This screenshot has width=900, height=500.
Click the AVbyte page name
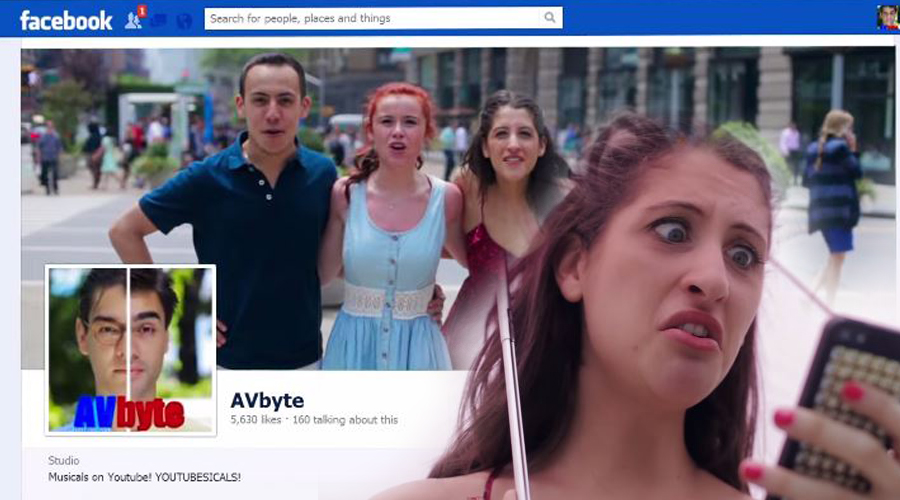click(267, 400)
